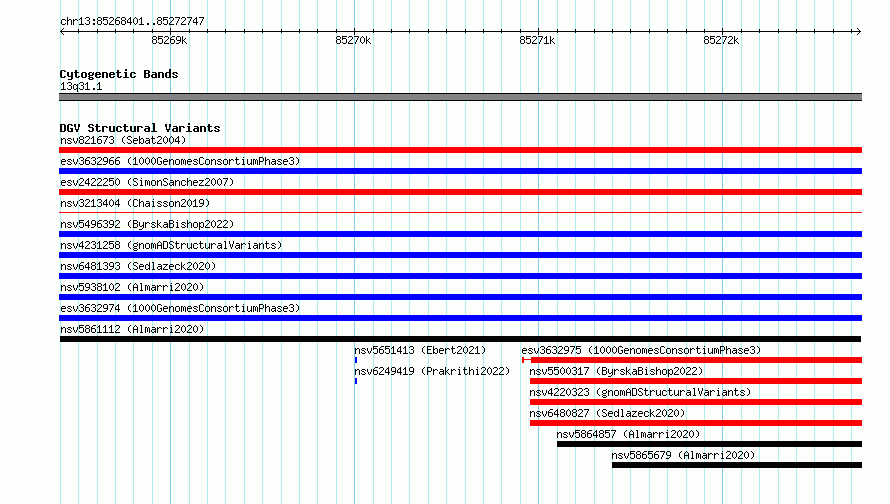890x504 pixels.
Task: Open nsv5861112 (Almarri2020) label
Action: [132, 329]
